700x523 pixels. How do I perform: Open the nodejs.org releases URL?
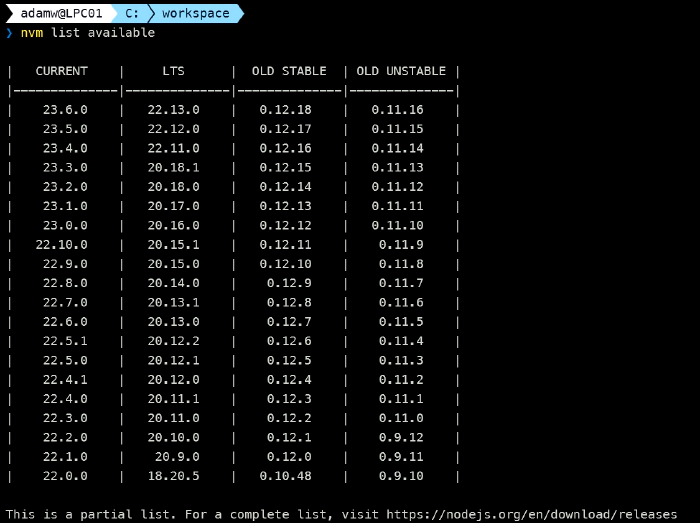pos(545,515)
